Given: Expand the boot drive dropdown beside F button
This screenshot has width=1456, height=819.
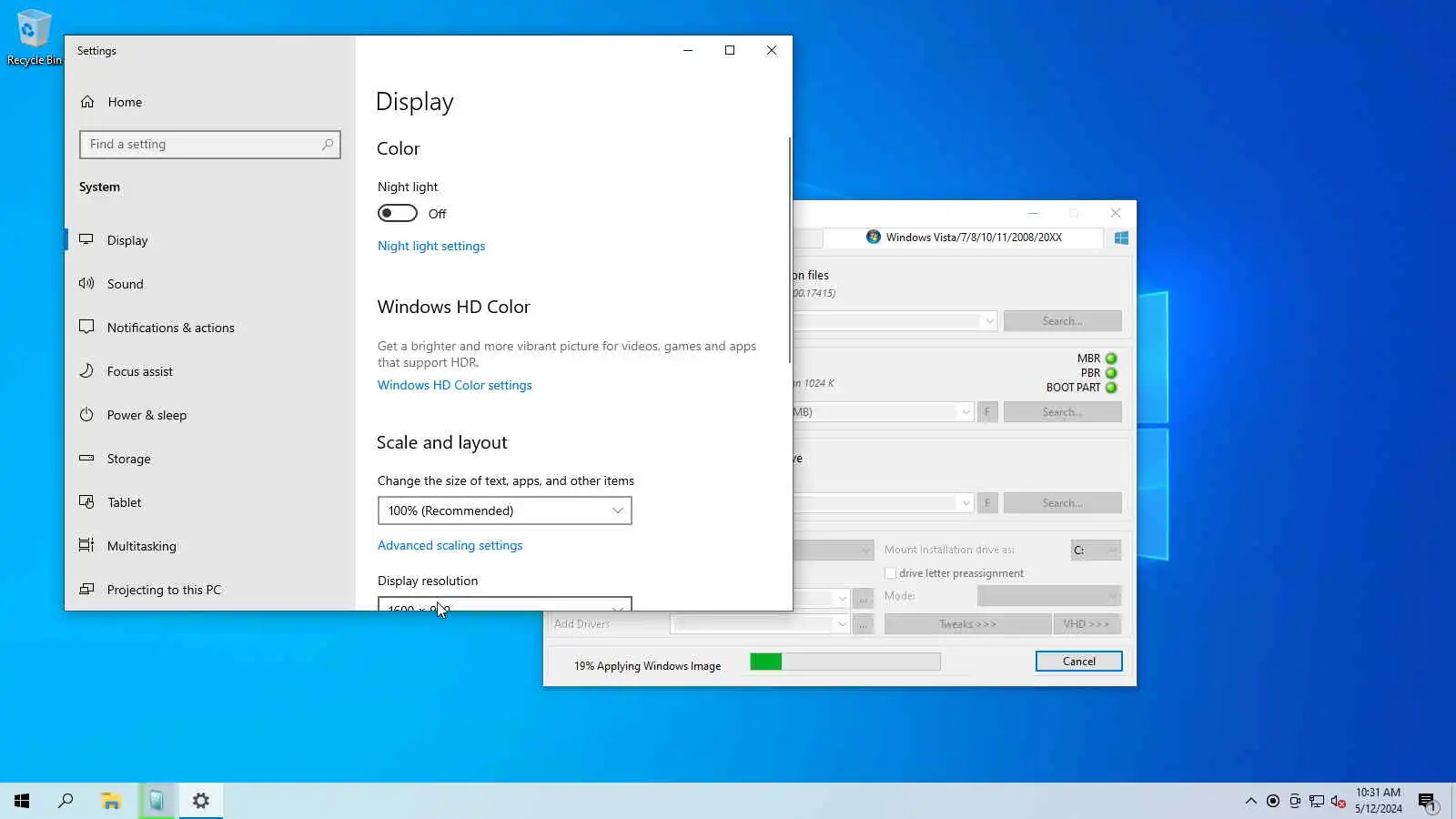Looking at the screenshot, I should (966, 412).
